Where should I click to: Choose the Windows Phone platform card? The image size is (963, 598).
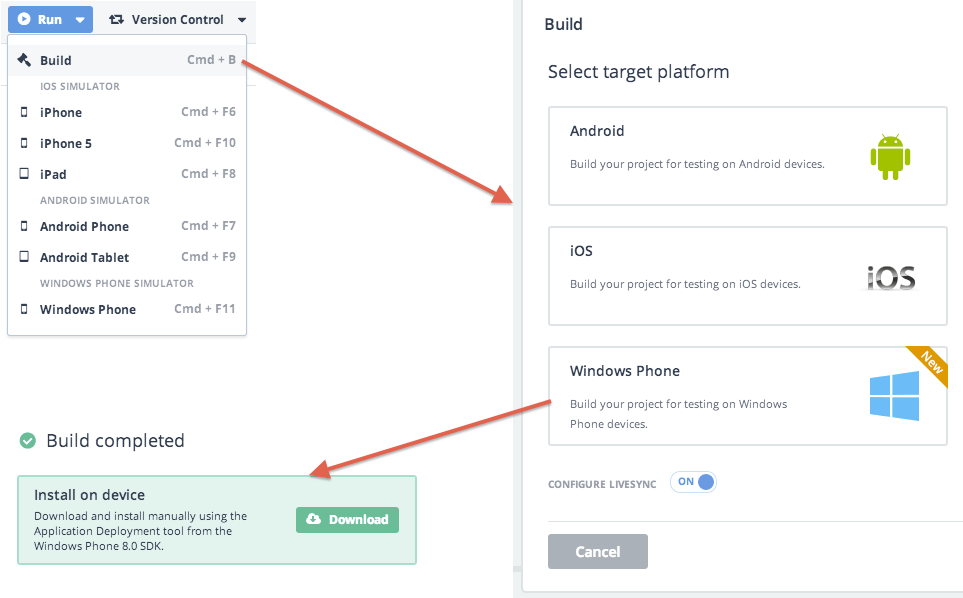click(747, 396)
